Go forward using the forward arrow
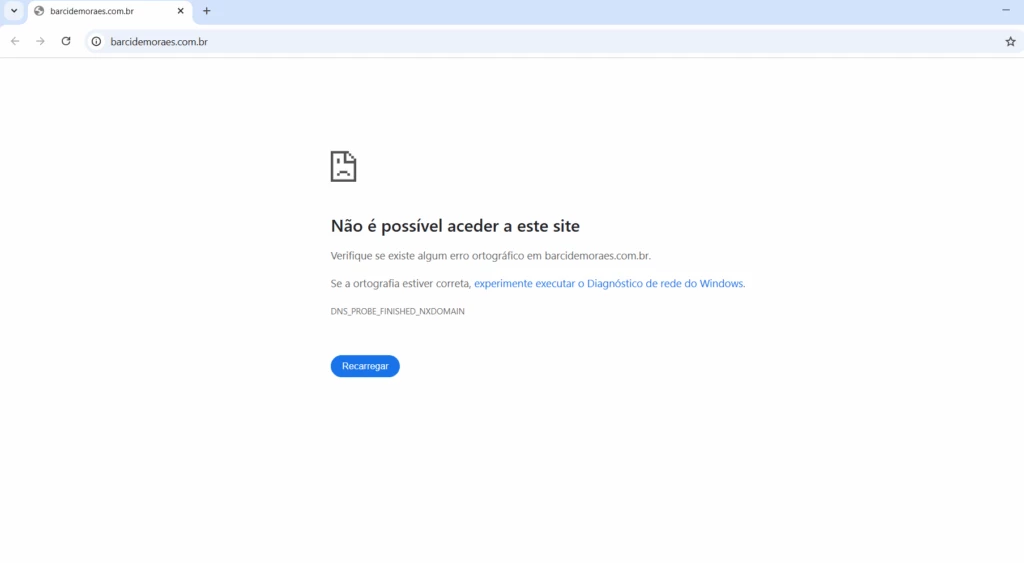 click(40, 41)
